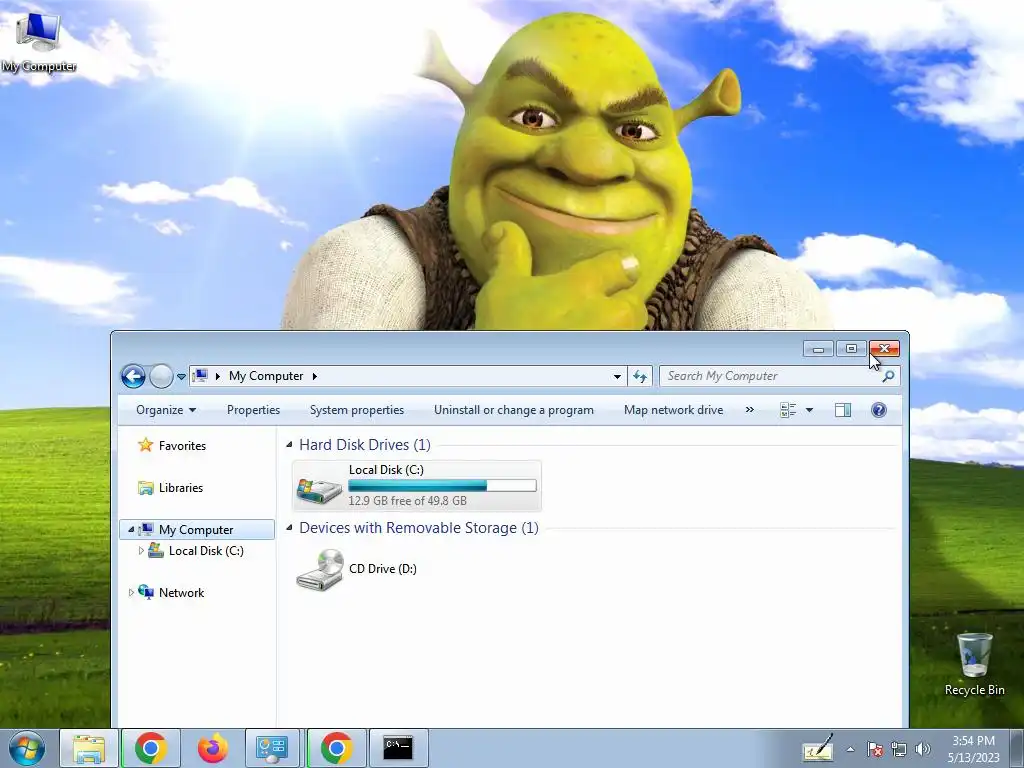Viewport: 1024px width, 768px height.
Task: Select My Computer in navigation pane
Action: (196, 530)
